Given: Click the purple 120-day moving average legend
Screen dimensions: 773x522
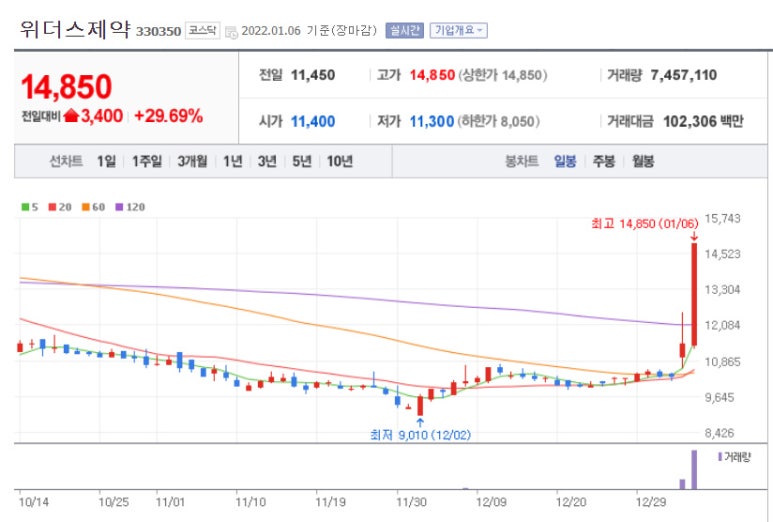Looking at the screenshot, I should coord(130,207).
